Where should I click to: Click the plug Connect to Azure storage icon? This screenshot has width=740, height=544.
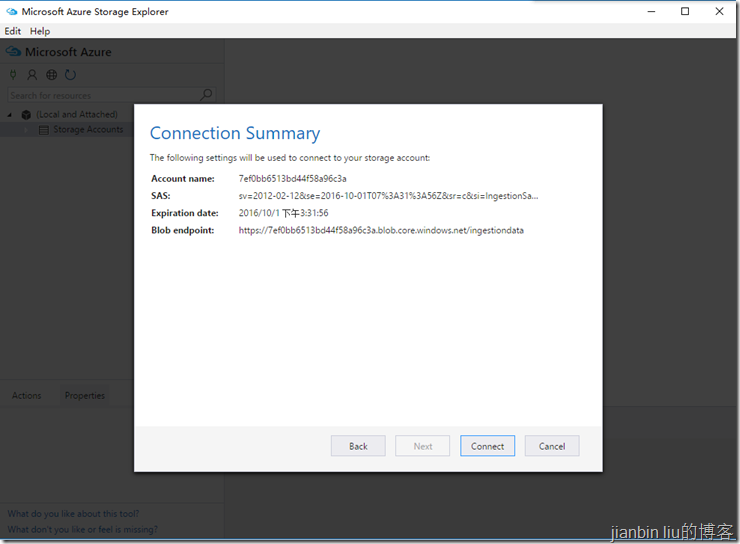click(13, 75)
